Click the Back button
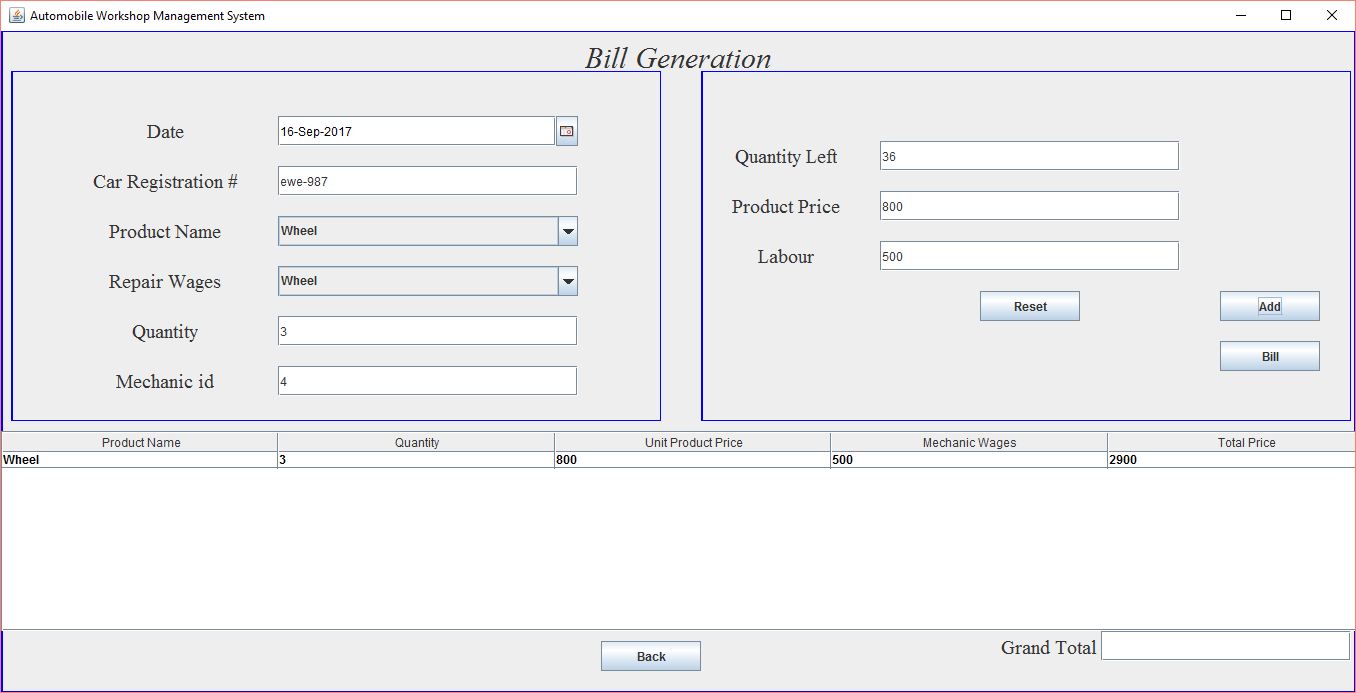Image resolution: width=1356 pixels, height=693 pixels. 650,655
